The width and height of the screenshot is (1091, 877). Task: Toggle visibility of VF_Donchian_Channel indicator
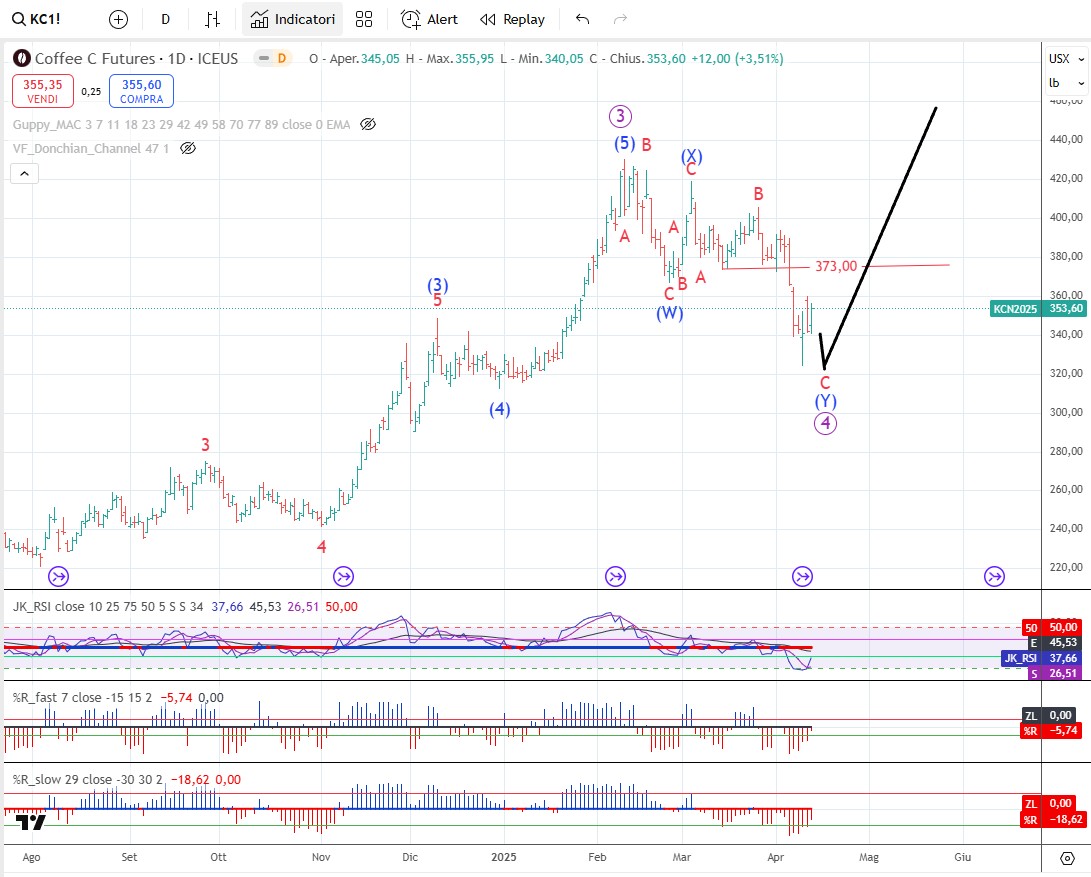tap(188, 148)
